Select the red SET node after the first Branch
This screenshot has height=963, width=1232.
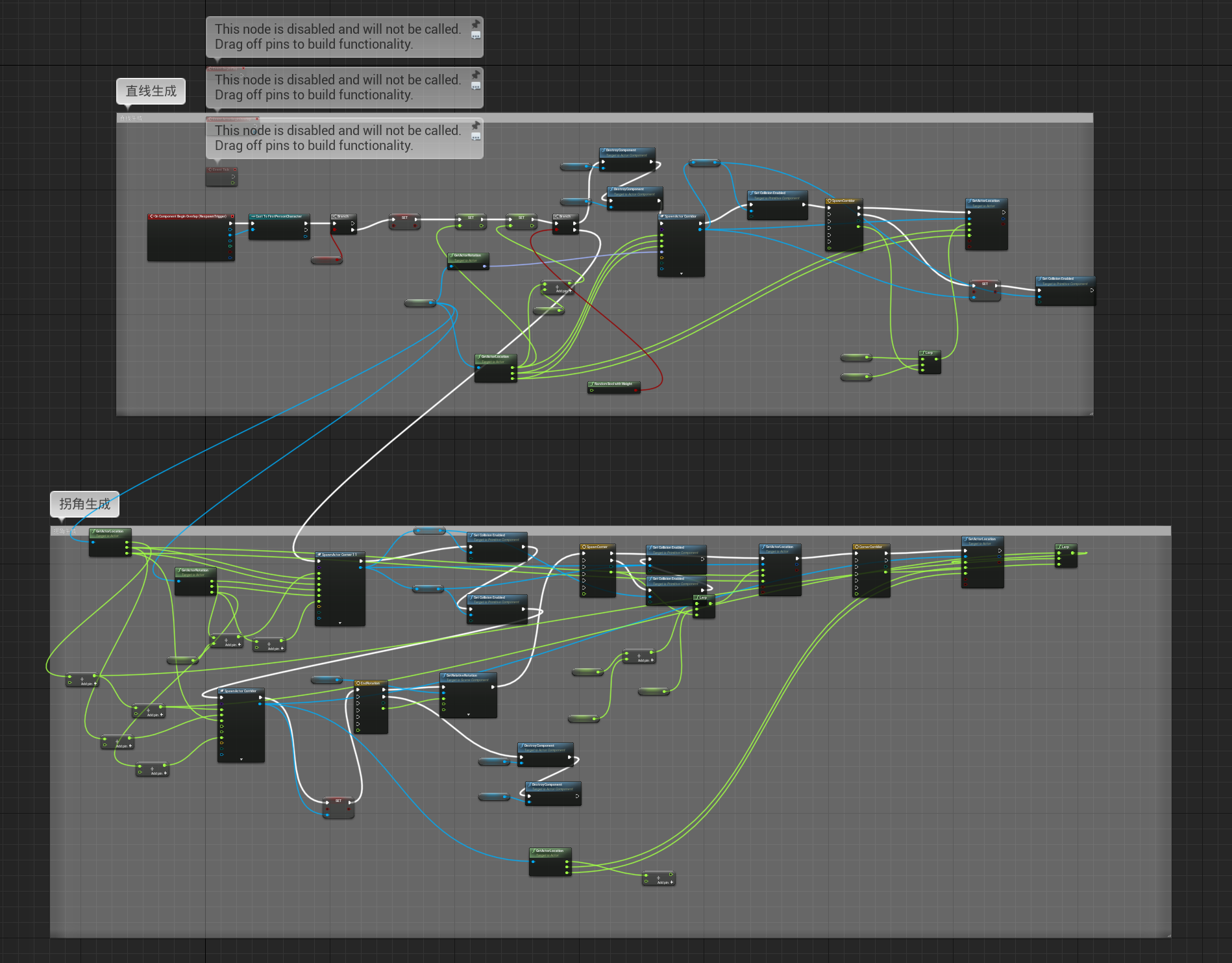tap(404, 222)
